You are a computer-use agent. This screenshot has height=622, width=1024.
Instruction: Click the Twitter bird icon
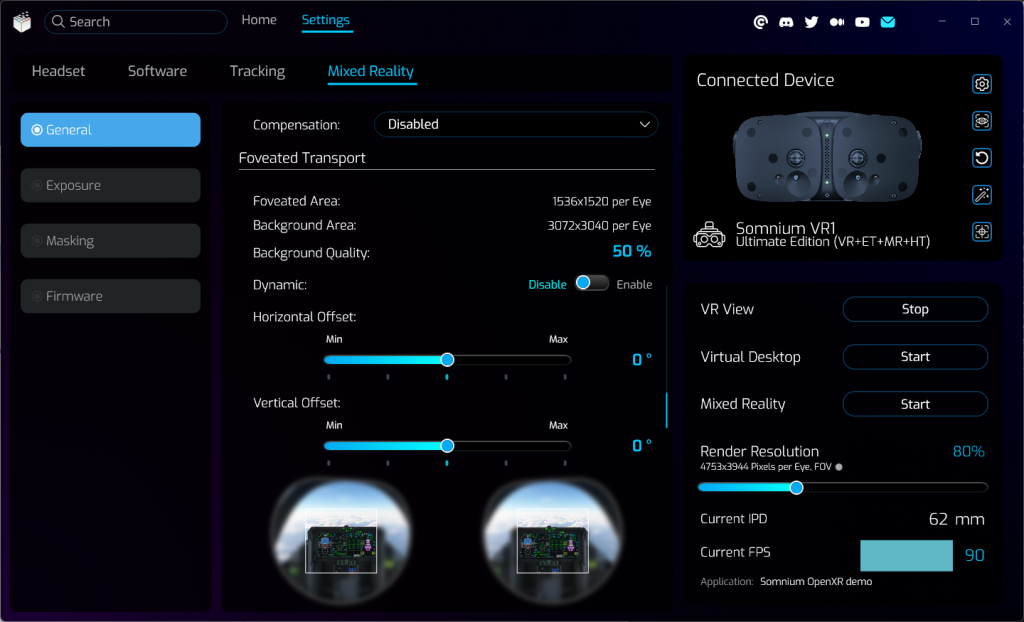point(811,22)
